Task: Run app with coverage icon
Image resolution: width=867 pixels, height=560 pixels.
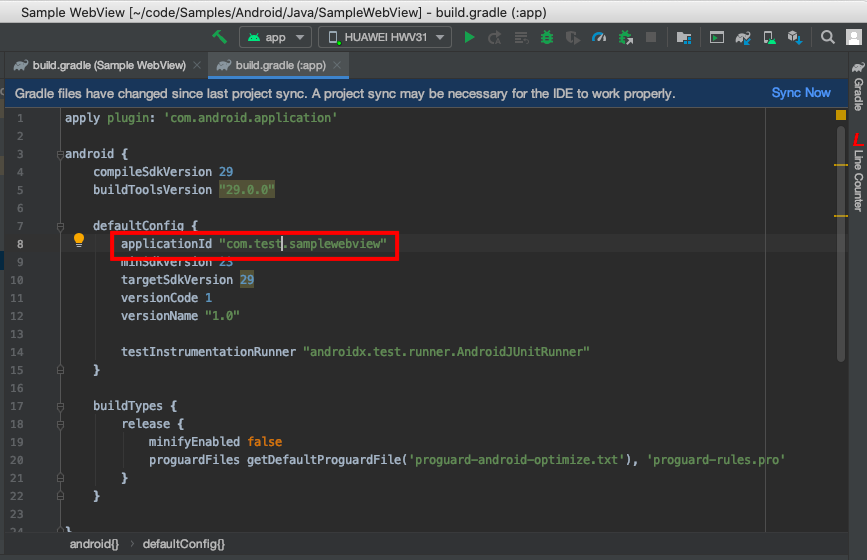Action: pyautogui.click(x=573, y=37)
